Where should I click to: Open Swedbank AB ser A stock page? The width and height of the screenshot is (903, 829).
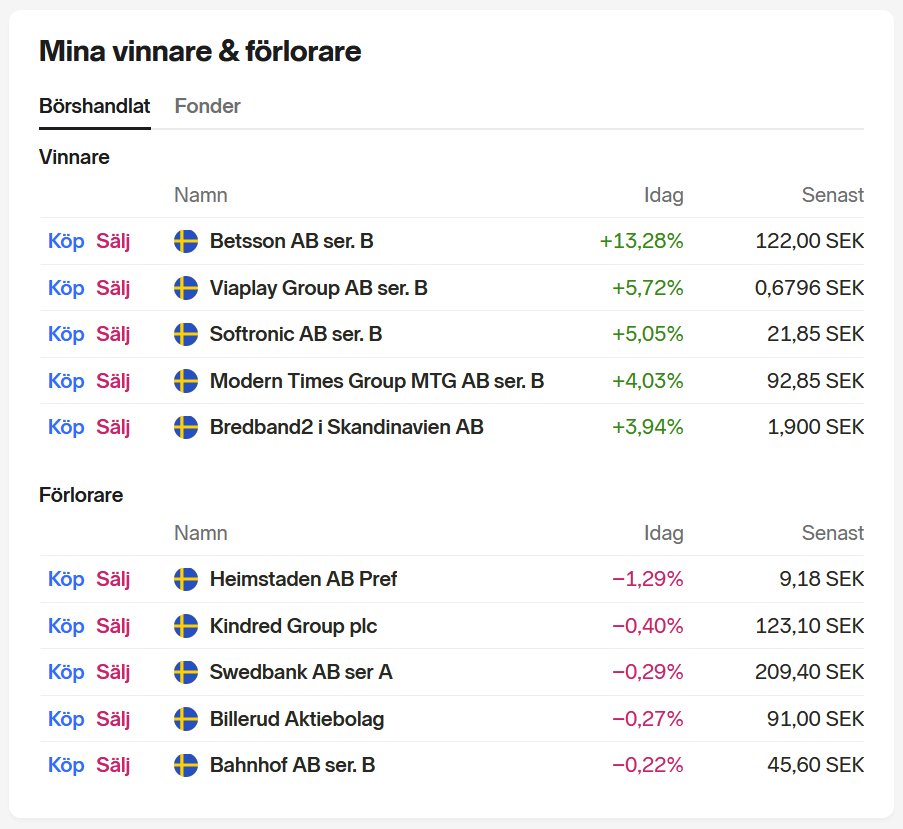(301, 672)
